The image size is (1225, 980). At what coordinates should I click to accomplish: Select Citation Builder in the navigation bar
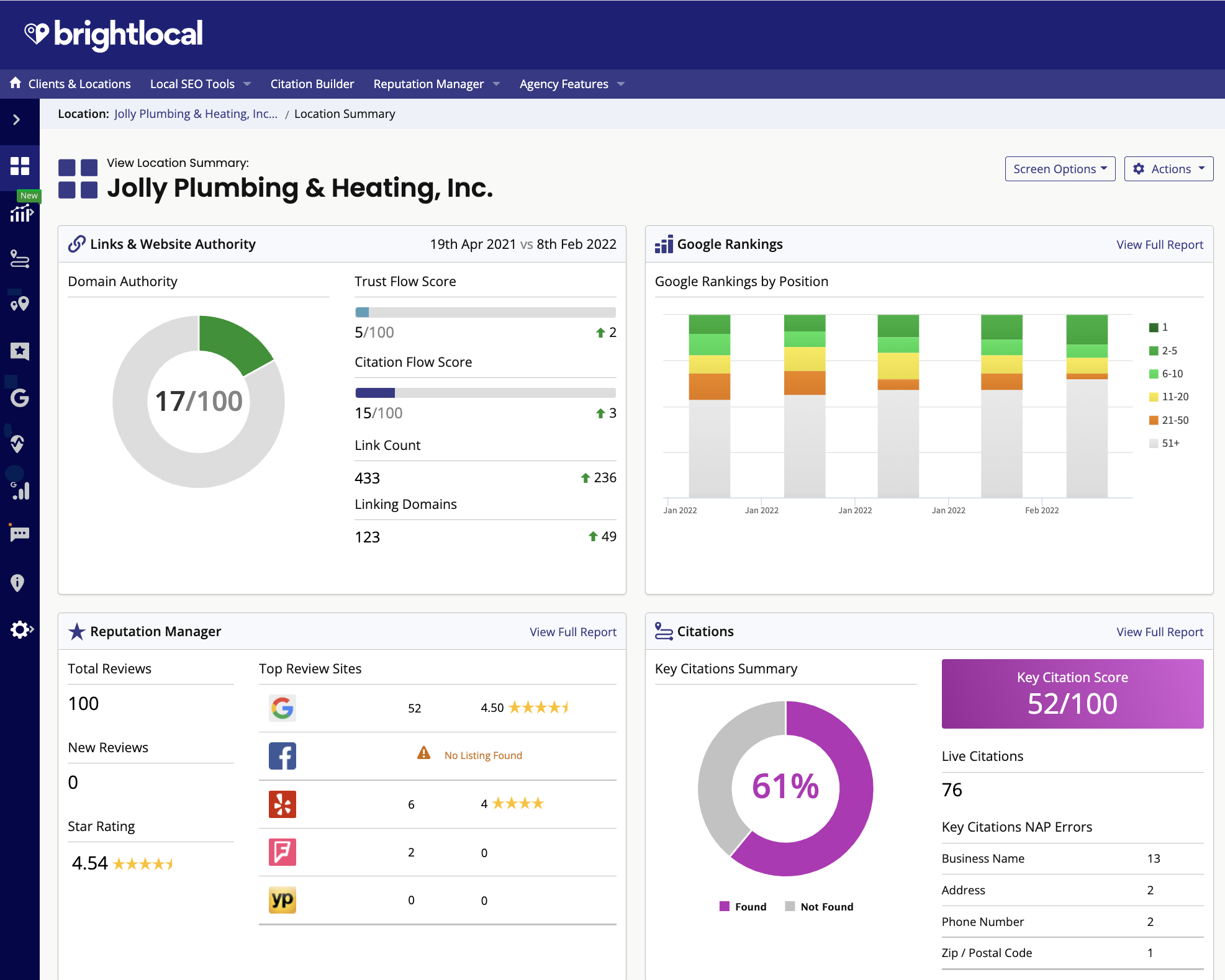pyautogui.click(x=312, y=84)
